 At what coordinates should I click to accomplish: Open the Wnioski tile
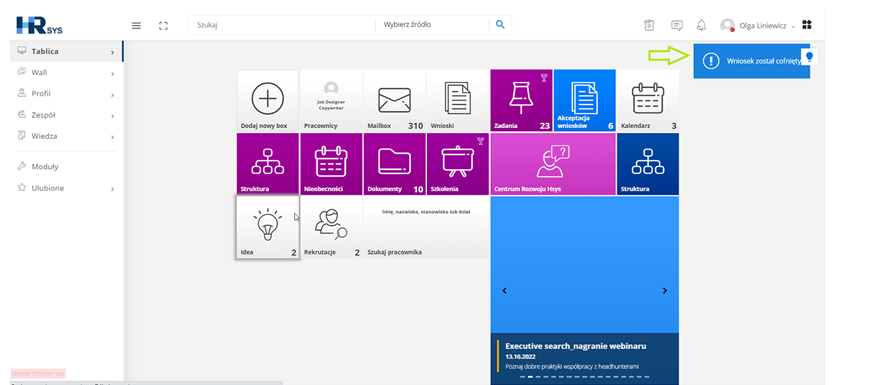458,100
